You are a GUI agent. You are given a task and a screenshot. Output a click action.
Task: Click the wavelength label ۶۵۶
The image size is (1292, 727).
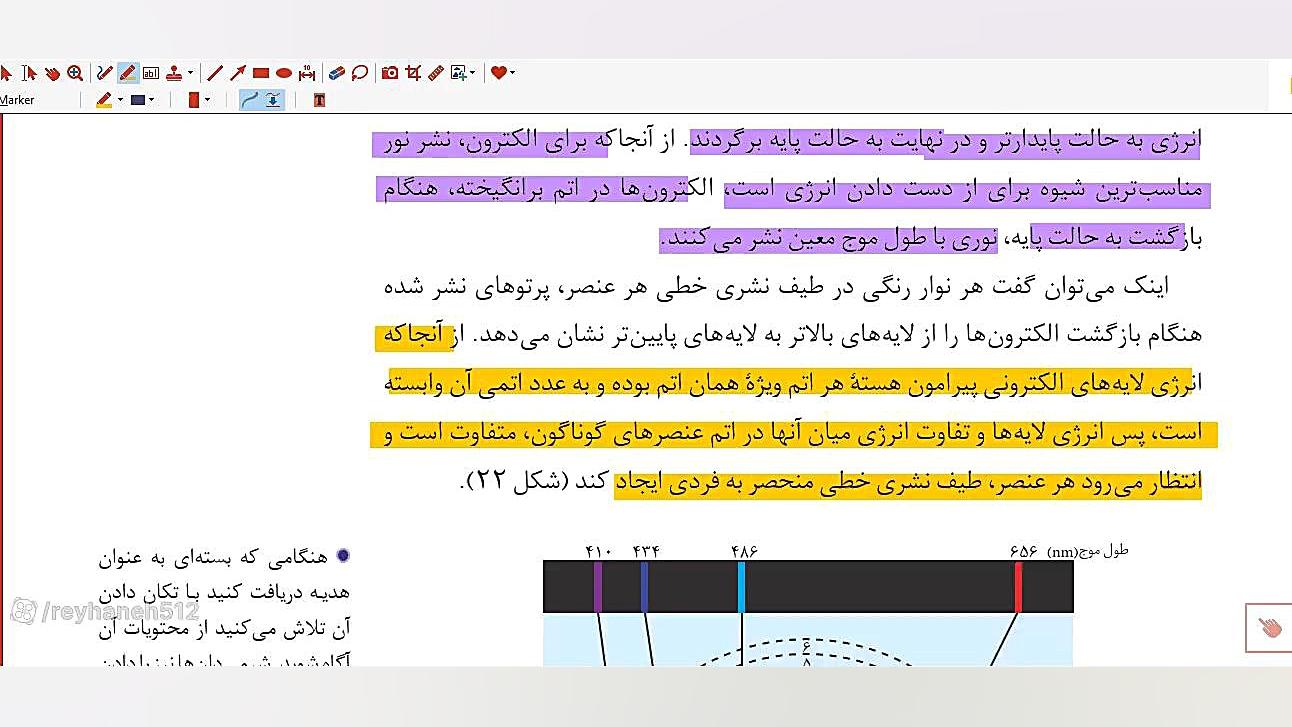[1023, 551]
